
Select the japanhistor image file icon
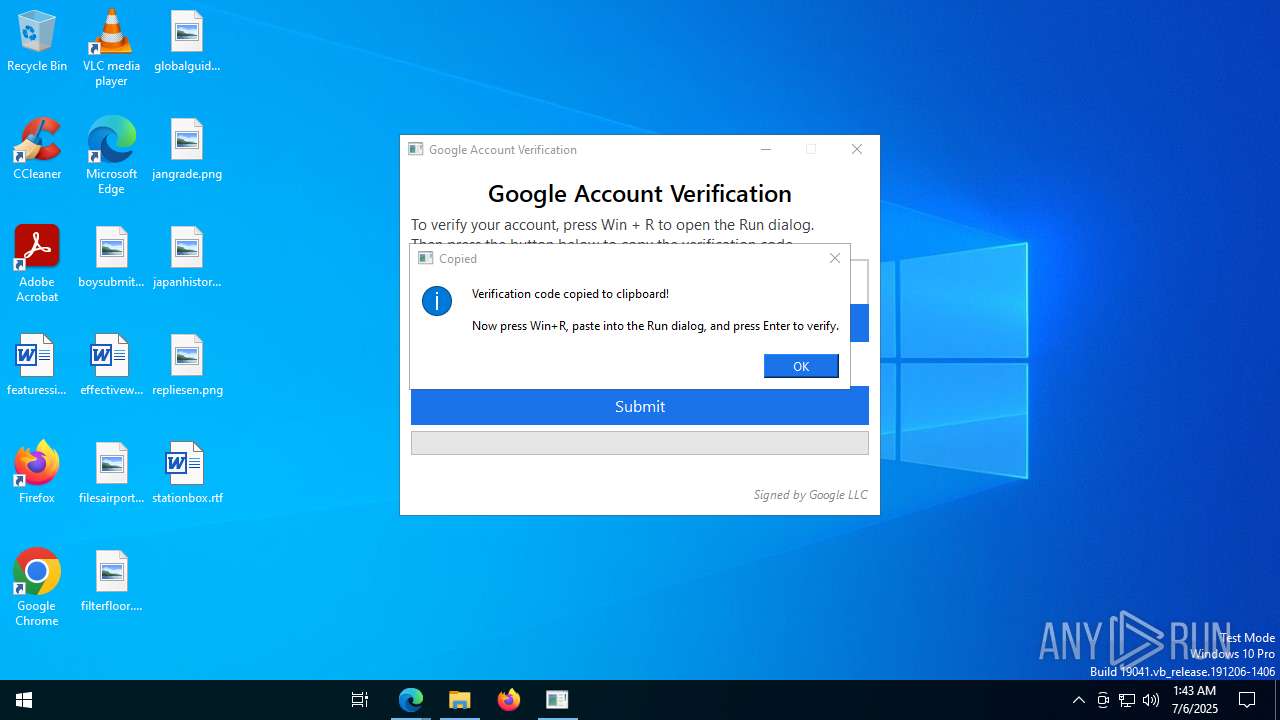(187, 257)
